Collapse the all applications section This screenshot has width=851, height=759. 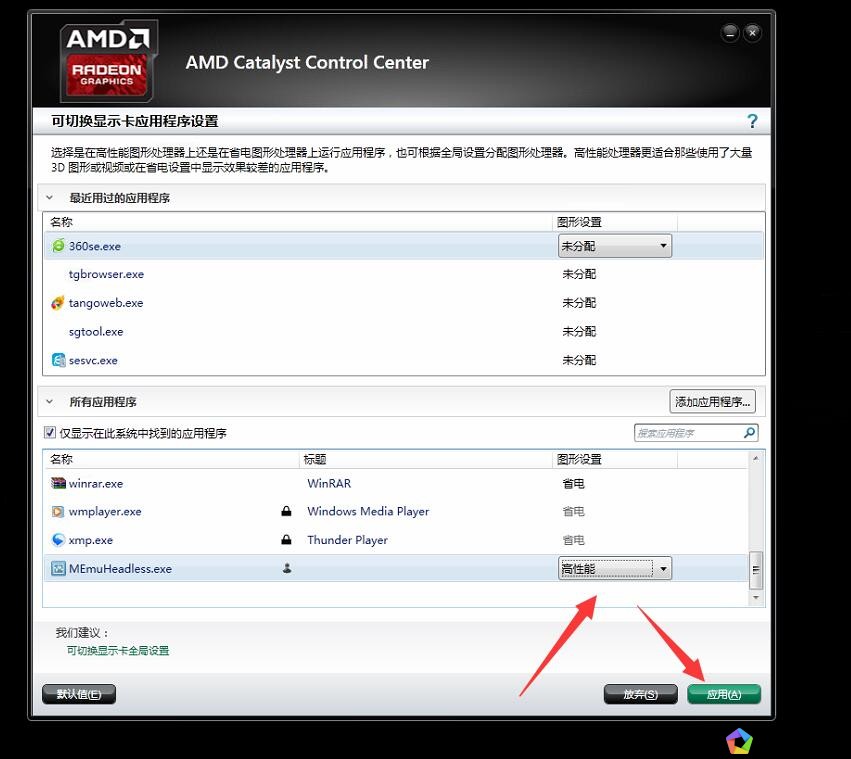coord(50,402)
